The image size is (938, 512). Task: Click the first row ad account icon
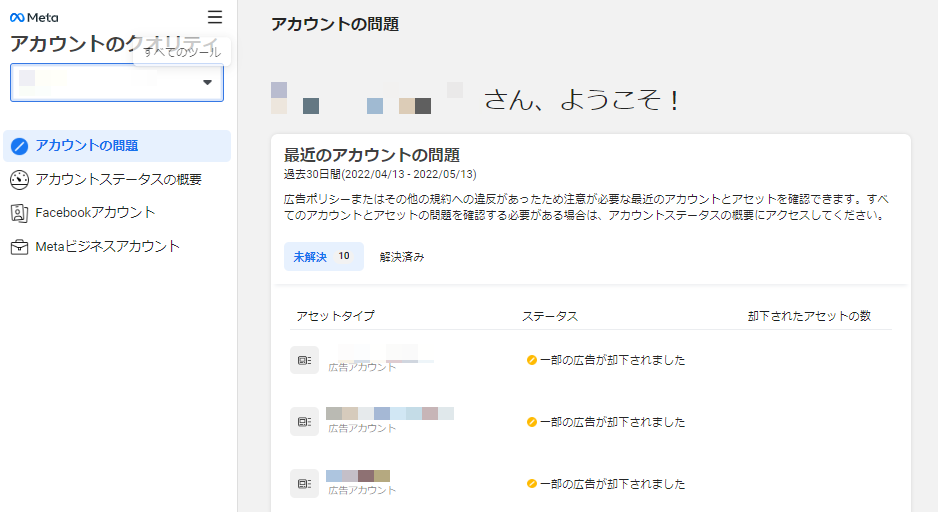click(304, 360)
